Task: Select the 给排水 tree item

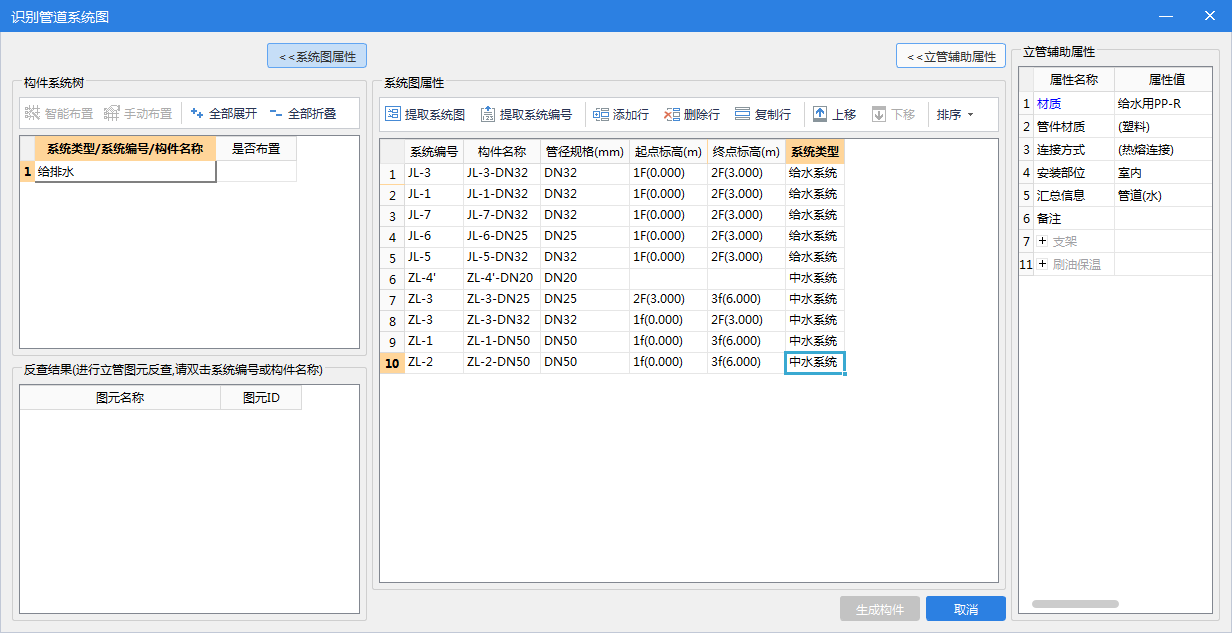Action: pos(124,172)
